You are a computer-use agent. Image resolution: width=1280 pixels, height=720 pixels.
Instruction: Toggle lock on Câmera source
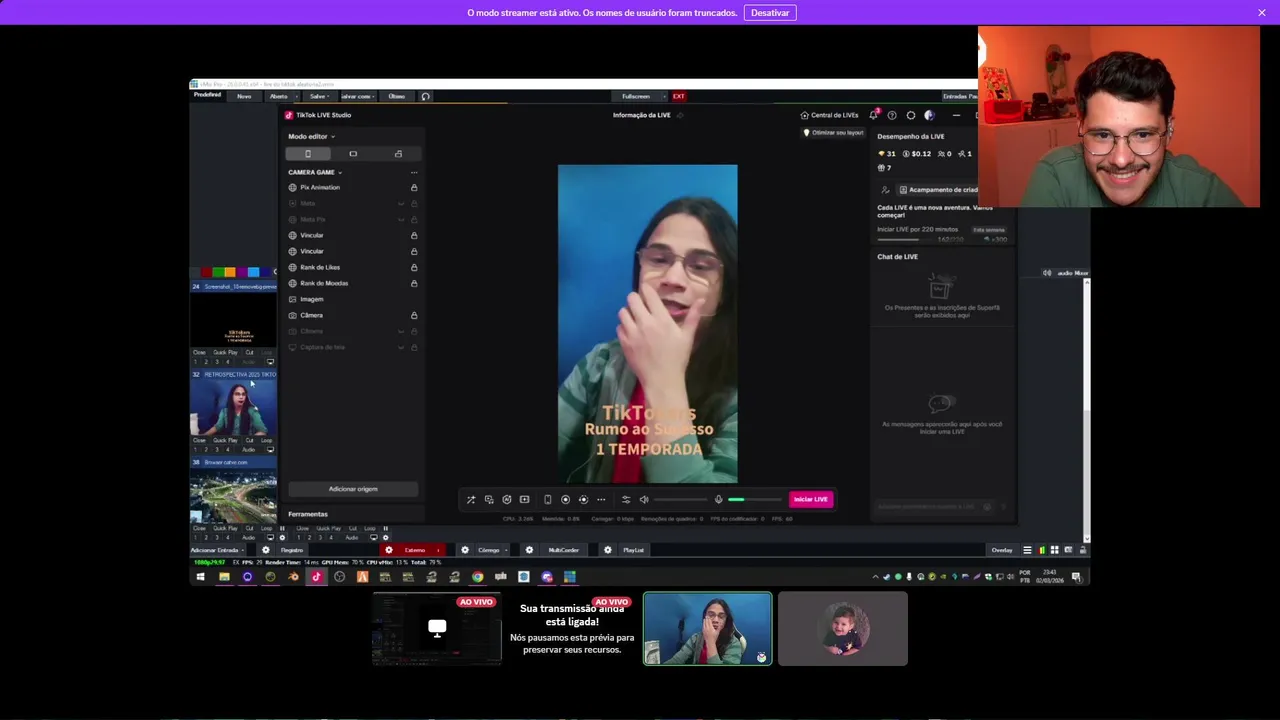coord(414,316)
